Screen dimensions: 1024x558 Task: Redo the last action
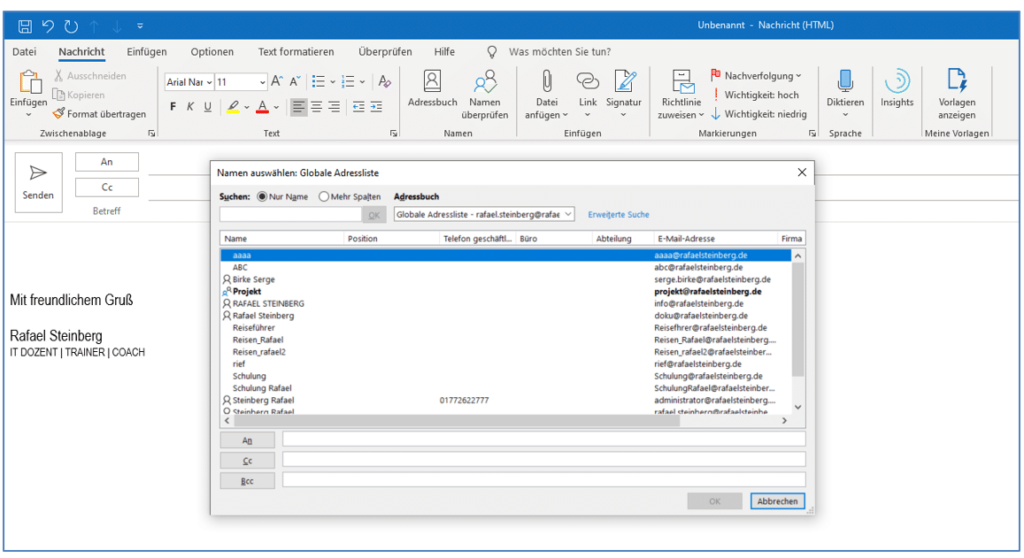[x=71, y=26]
